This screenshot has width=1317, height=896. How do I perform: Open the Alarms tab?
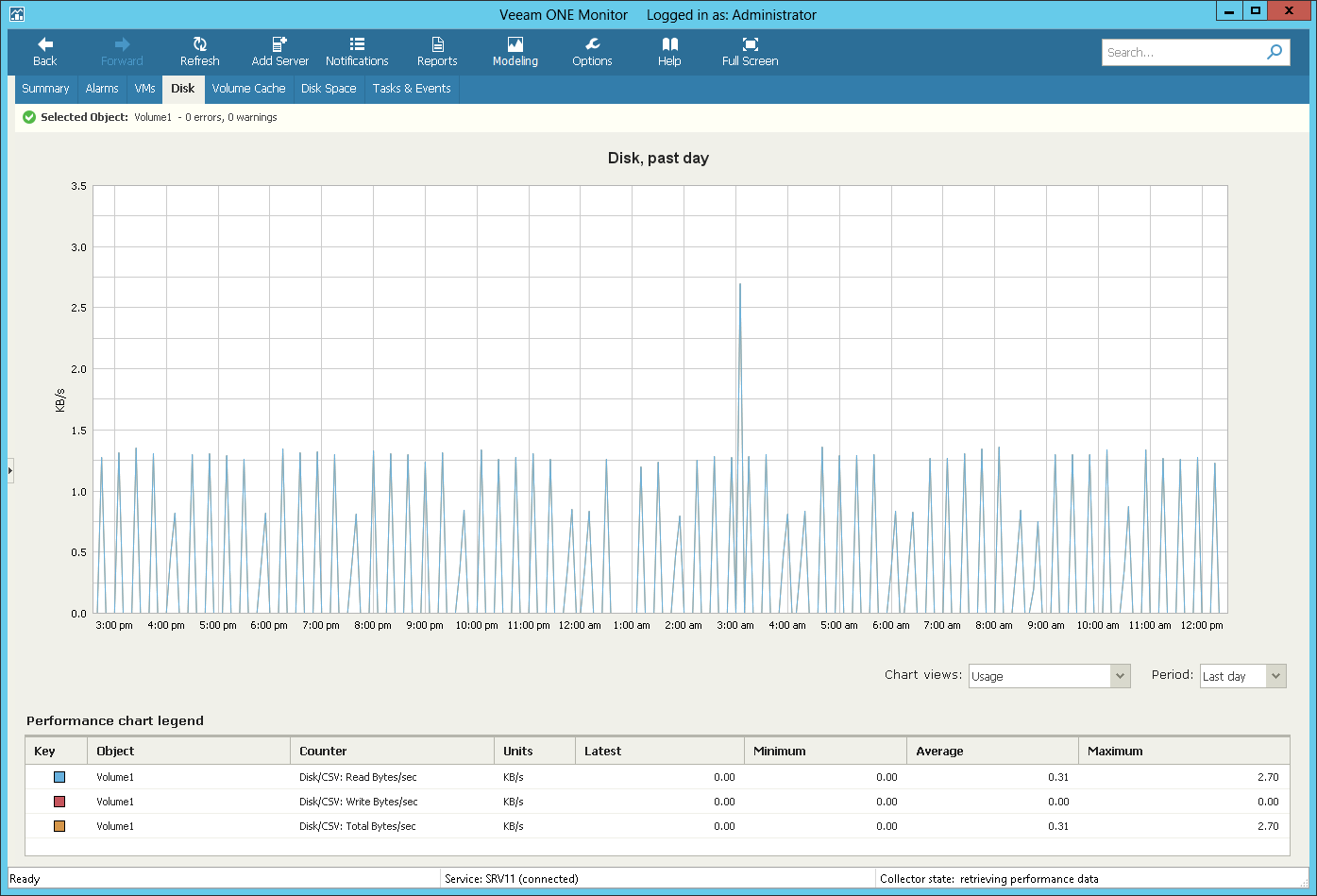point(102,89)
